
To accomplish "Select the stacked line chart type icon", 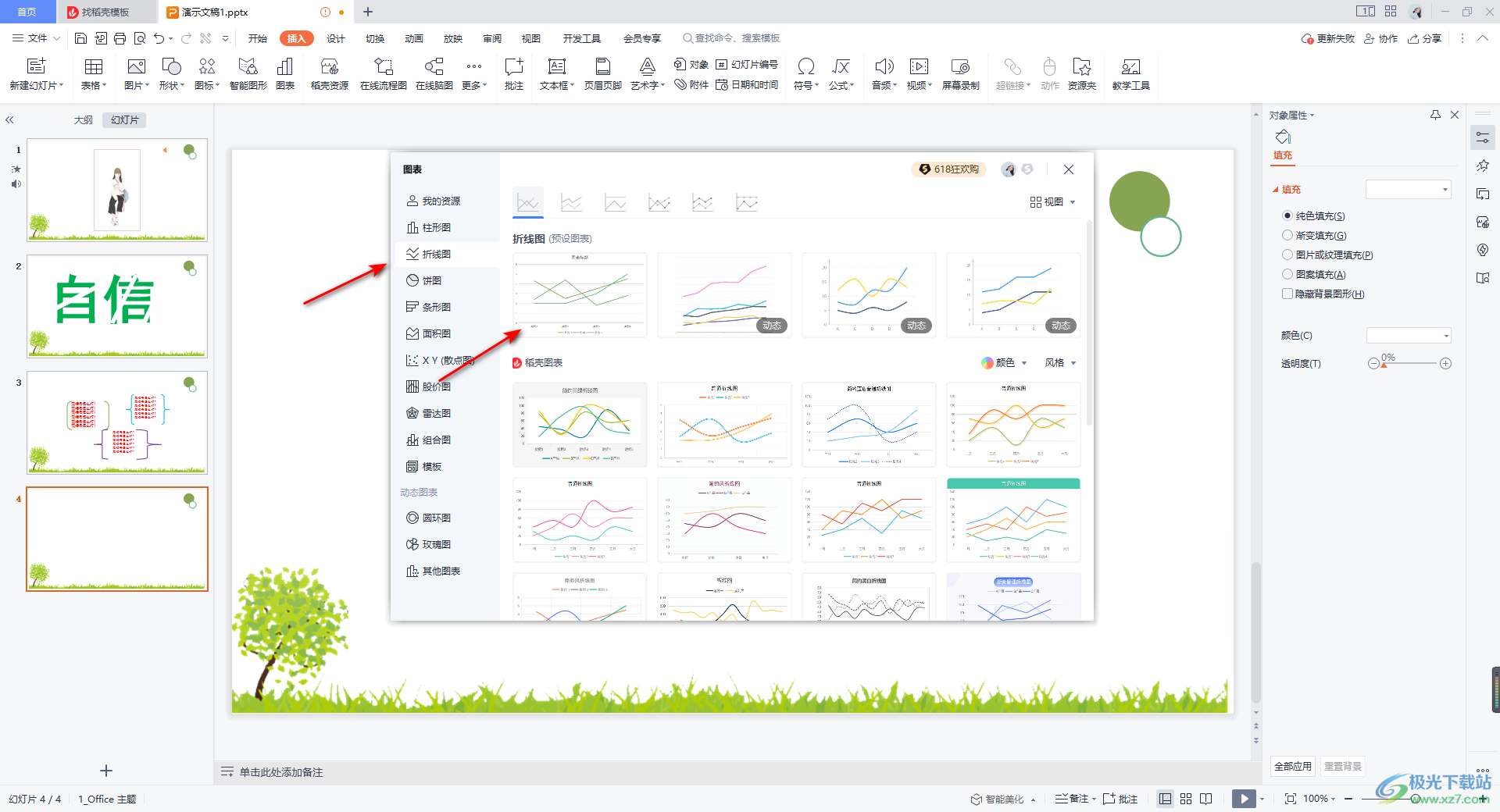I will click(572, 203).
